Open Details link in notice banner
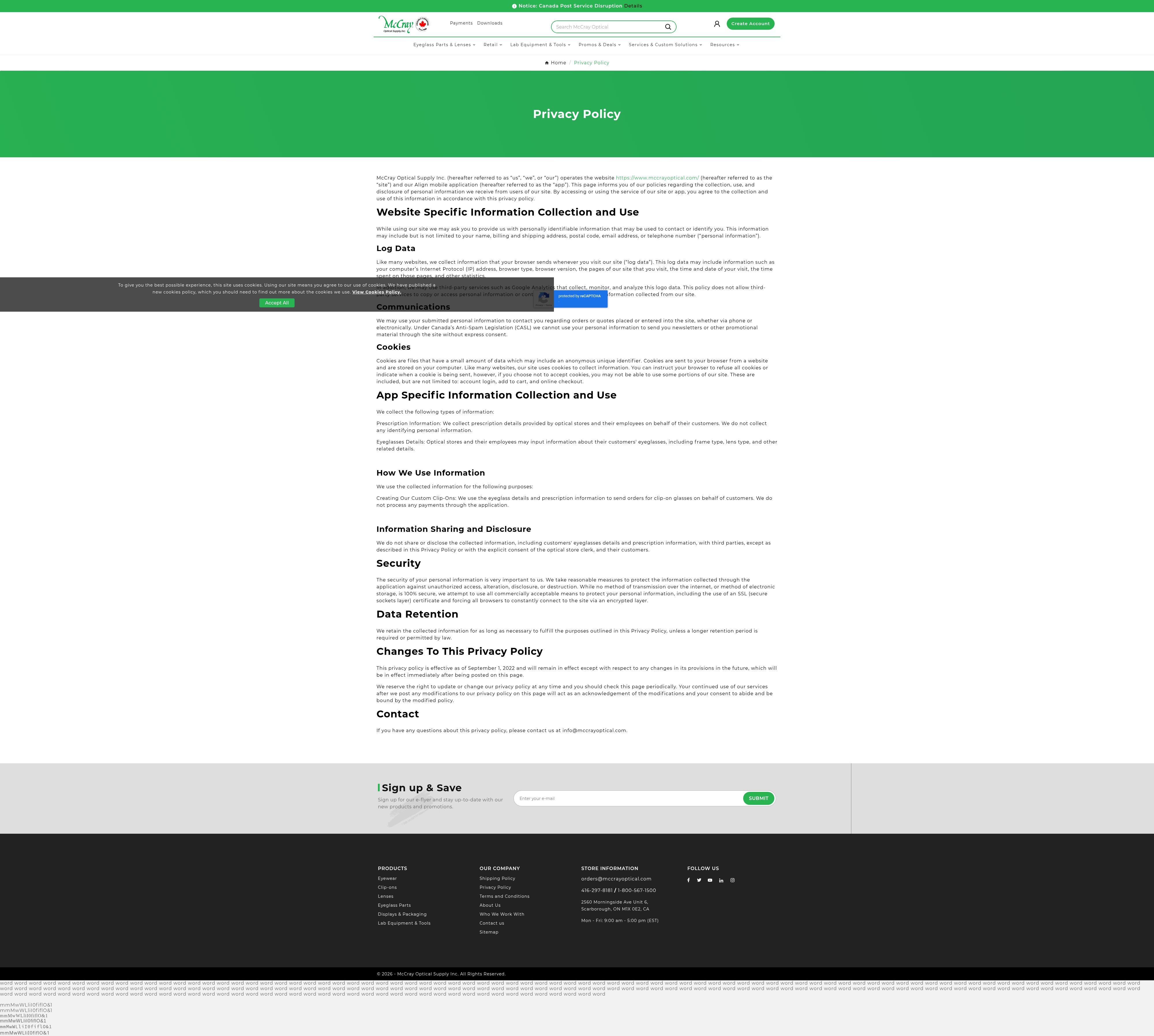Viewport: 1154px width, 1036px height. (x=633, y=6)
